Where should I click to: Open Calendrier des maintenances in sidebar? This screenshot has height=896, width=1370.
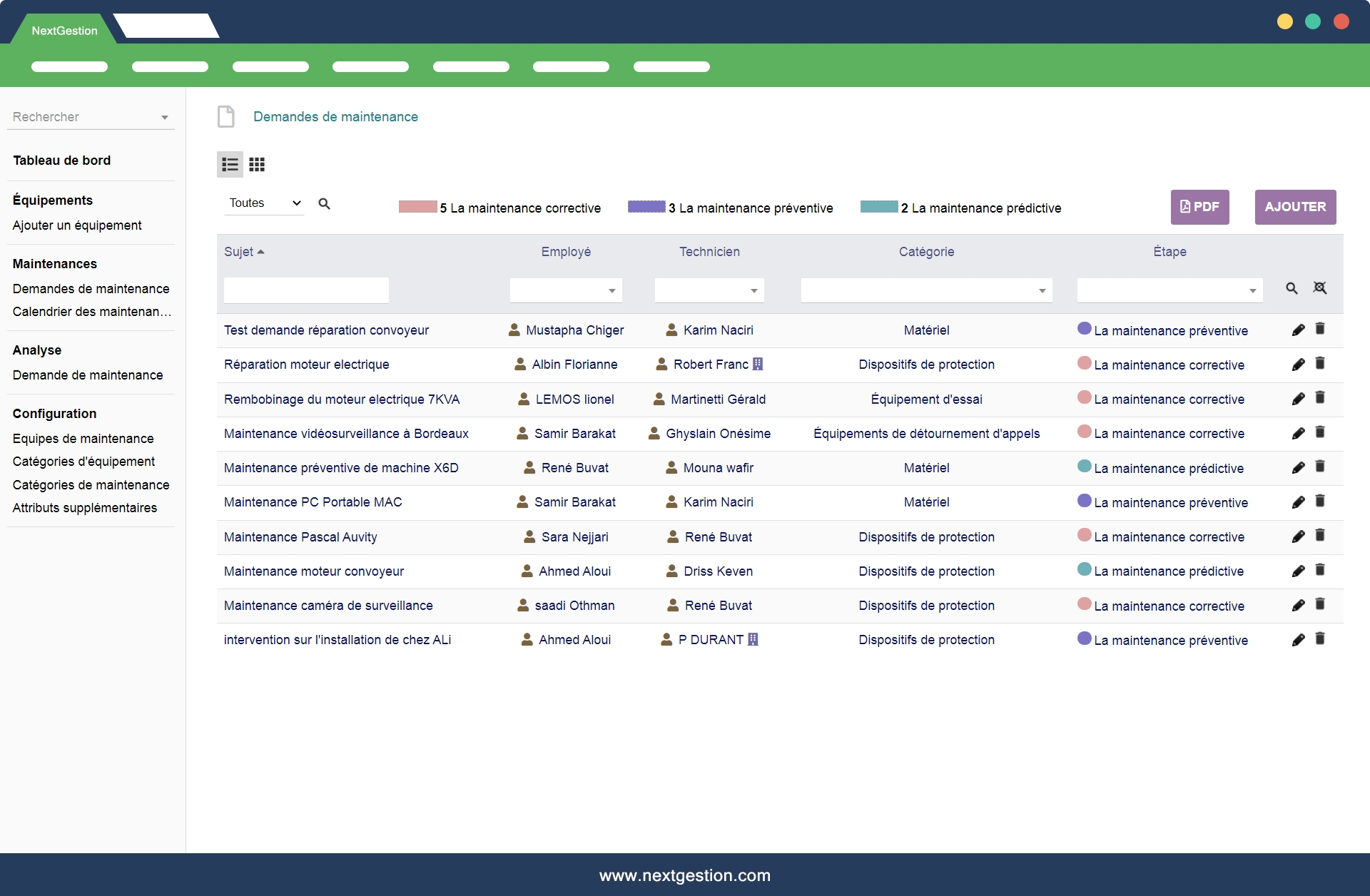pyautogui.click(x=92, y=312)
